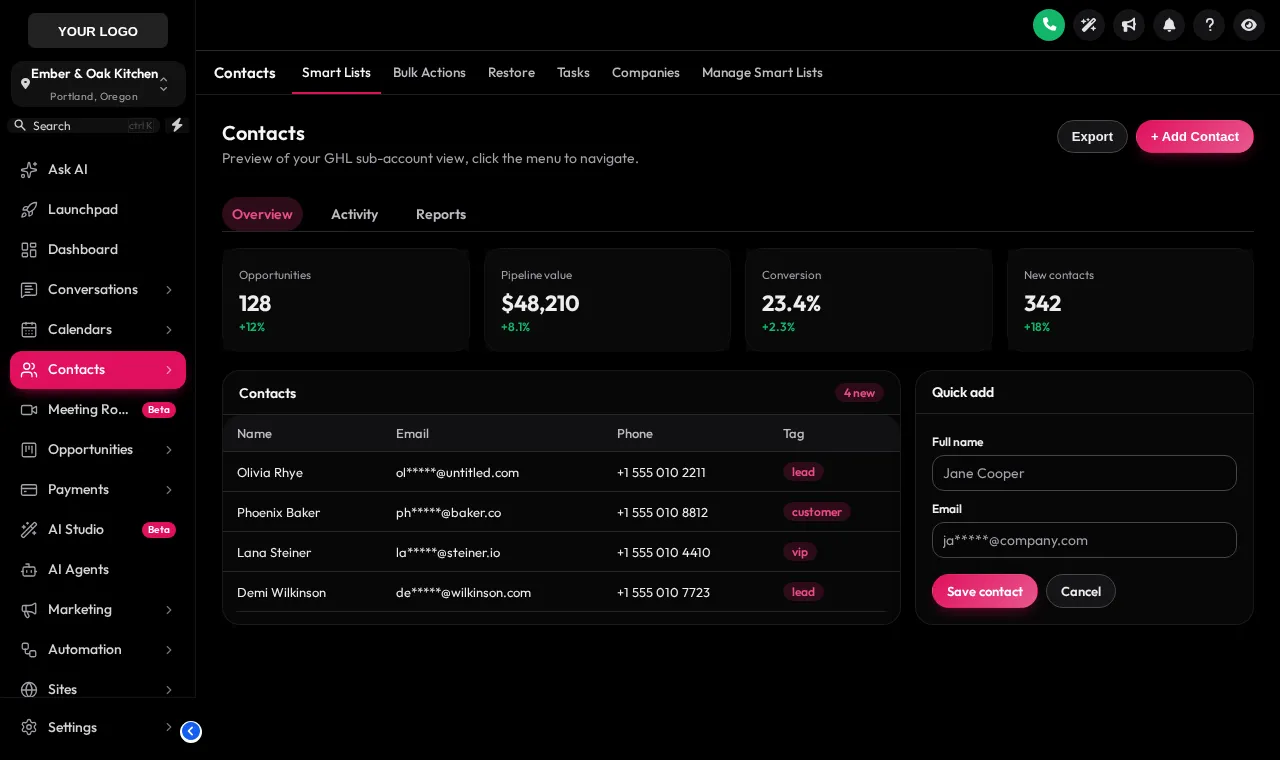Expand the Conversations submenu chevron

169,290
